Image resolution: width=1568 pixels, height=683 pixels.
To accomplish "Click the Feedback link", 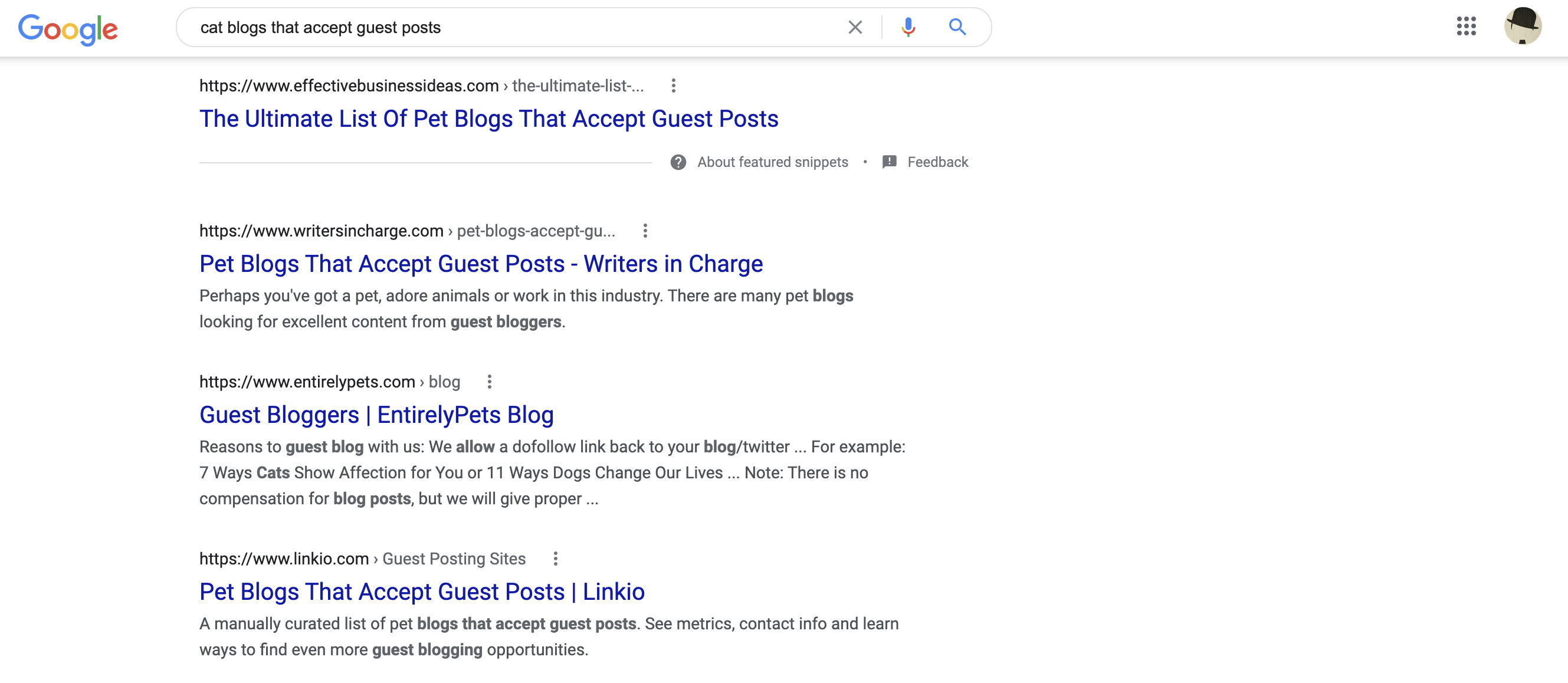I will click(x=937, y=162).
